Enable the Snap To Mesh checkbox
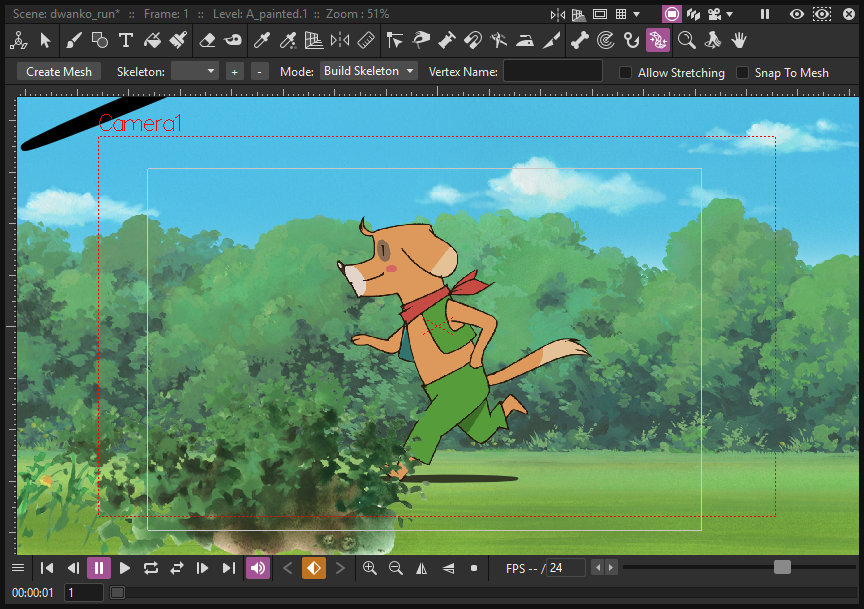The width and height of the screenshot is (864, 609). (742, 72)
